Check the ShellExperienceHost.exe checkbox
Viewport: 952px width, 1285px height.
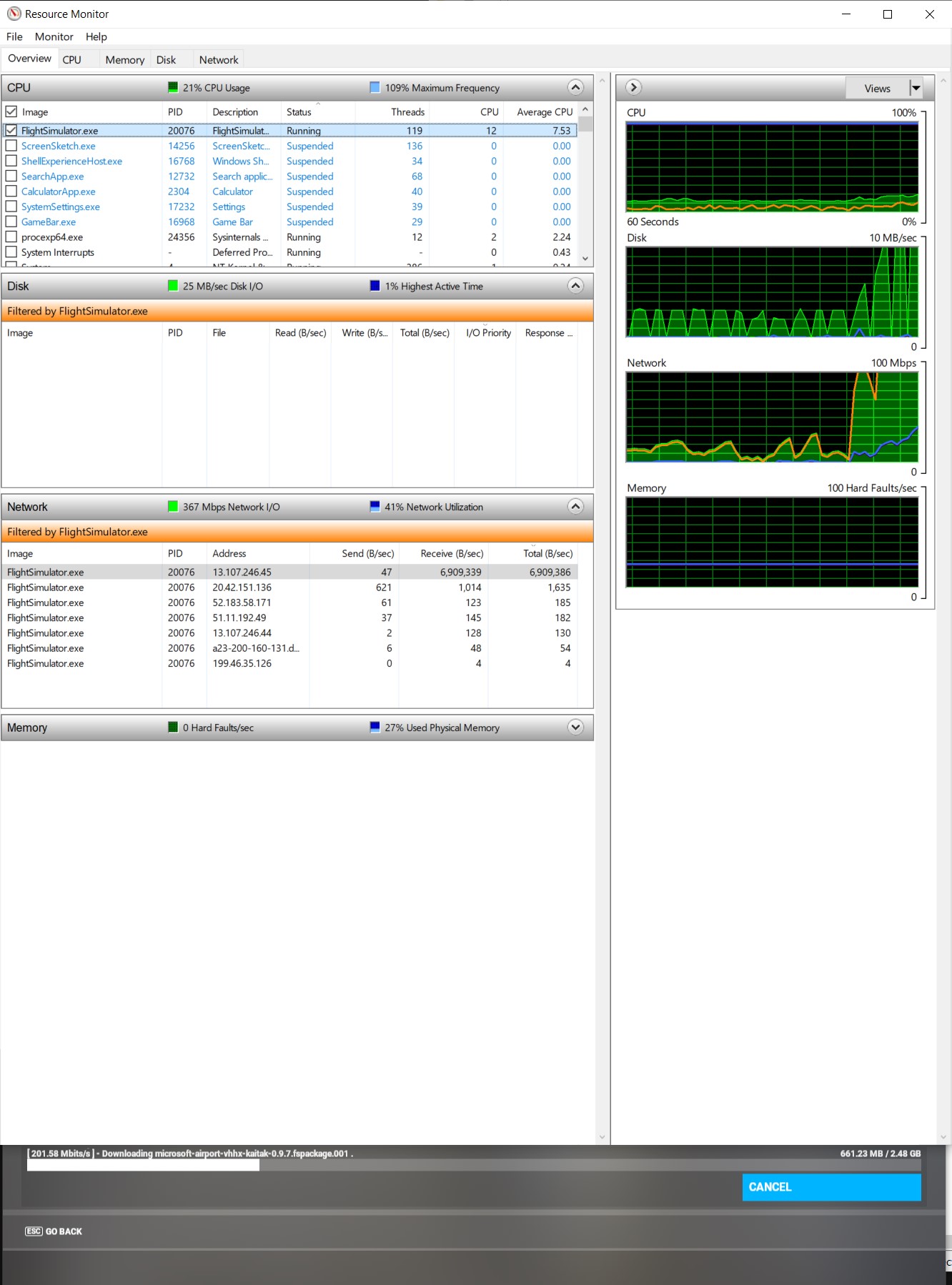pyautogui.click(x=11, y=161)
